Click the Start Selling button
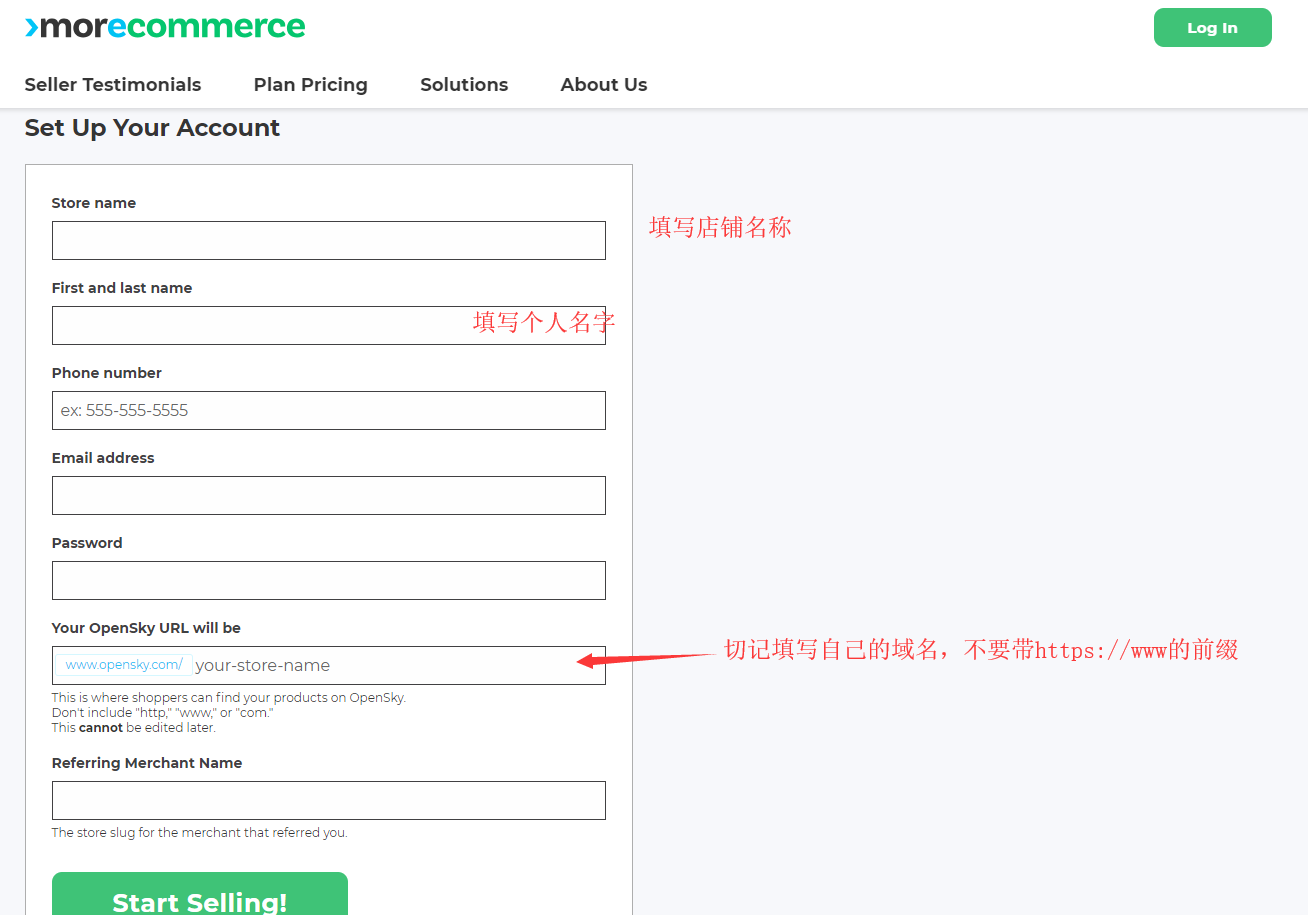The height and width of the screenshot is (915, 1308). point(199,899)
